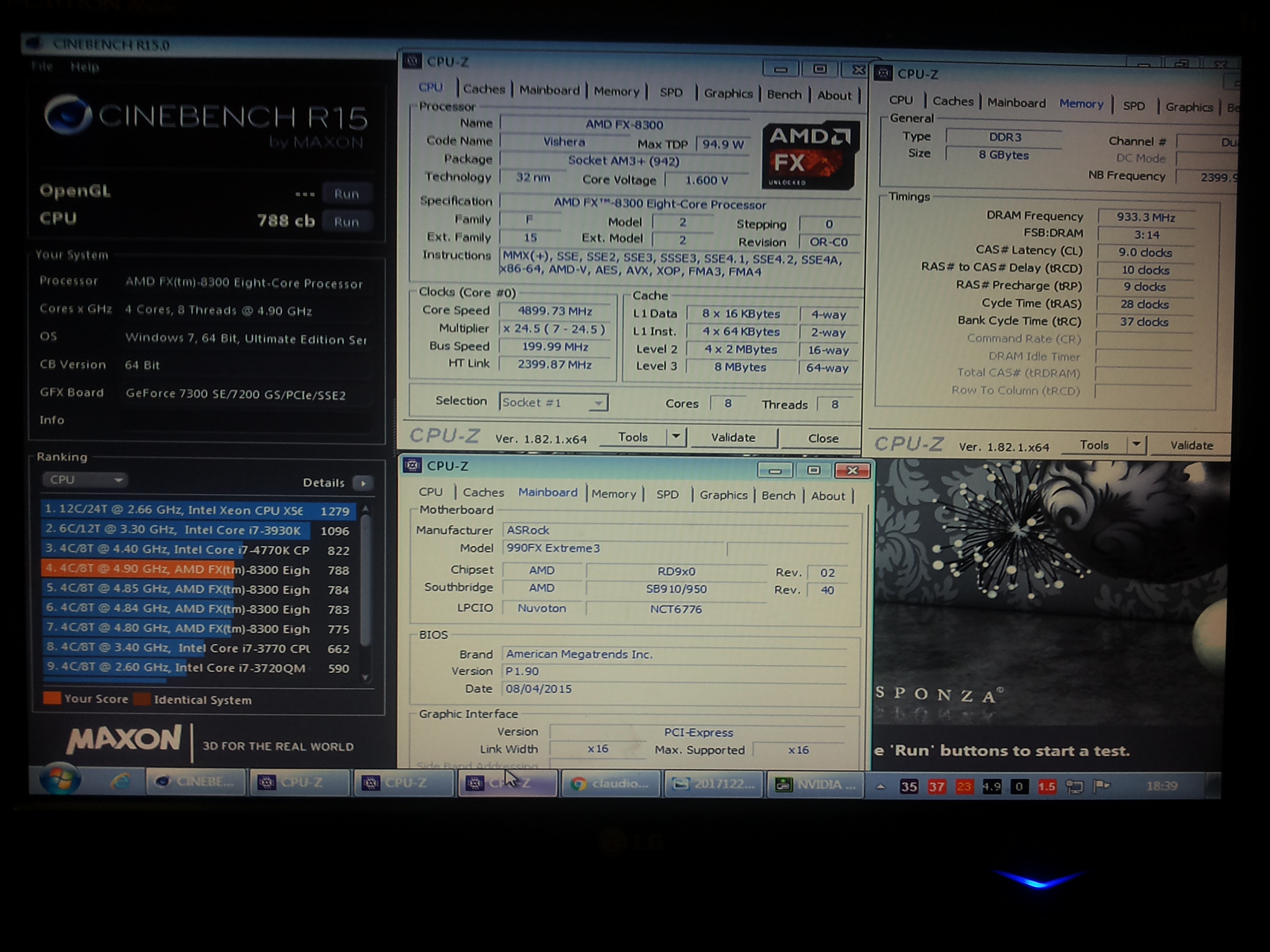Click the Cinebench logo sphere icon
Viewport: 1270px width, 952px height.
(68, 114)
